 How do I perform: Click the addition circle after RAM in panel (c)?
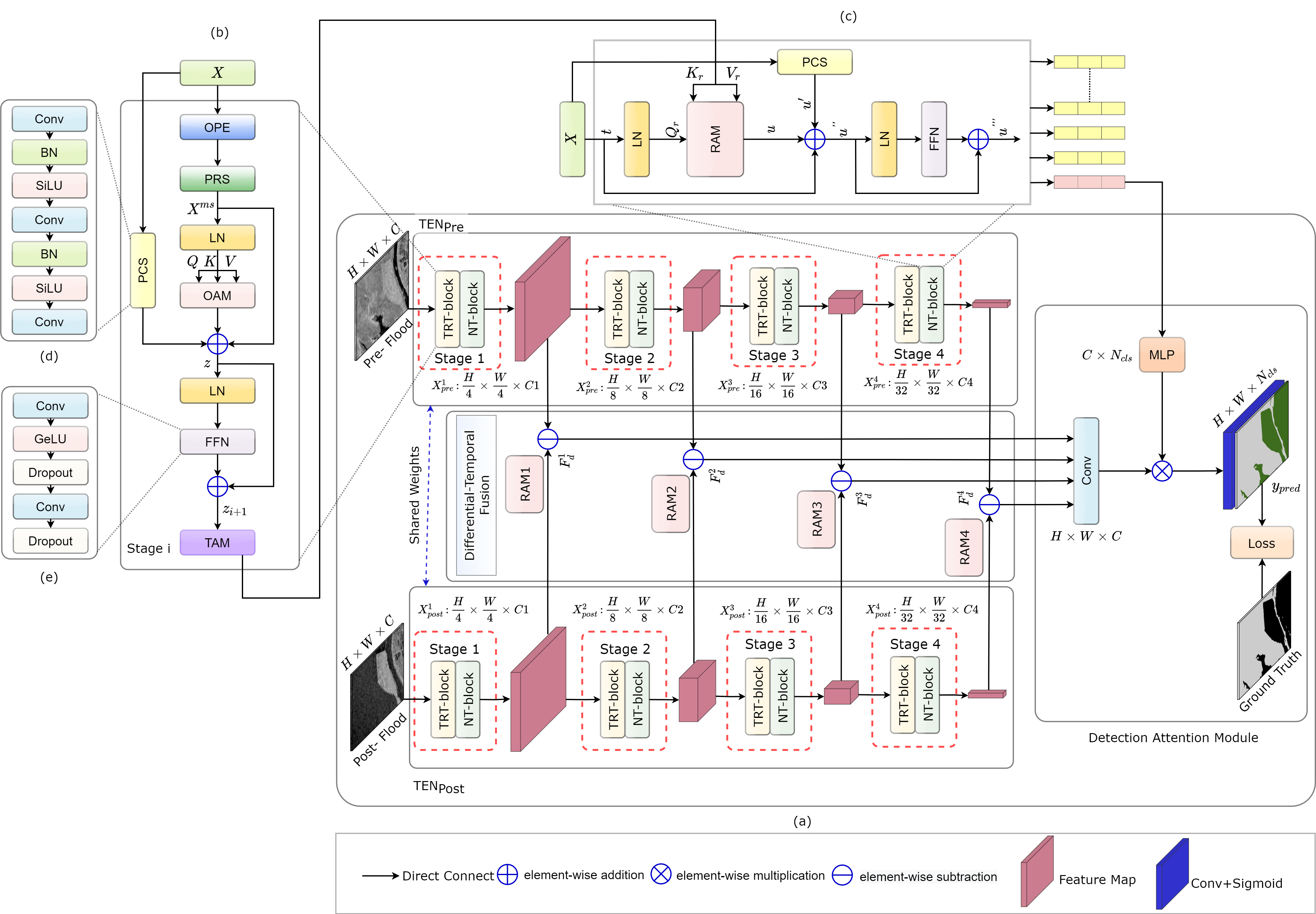[x=815, y=139]
